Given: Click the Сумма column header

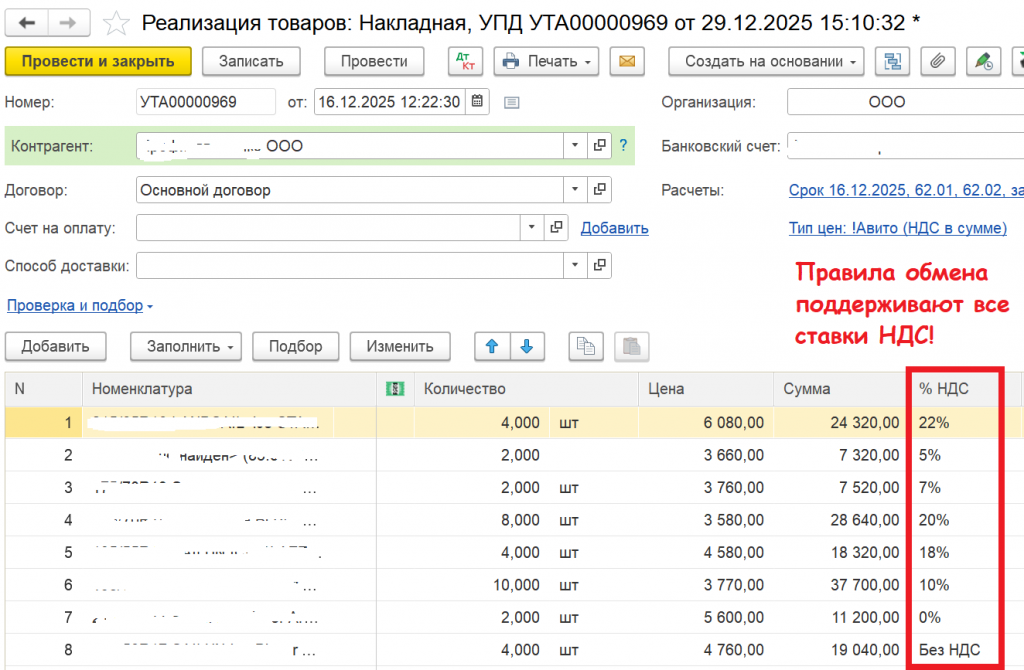Looking at the screenshot, I should 840,389.
